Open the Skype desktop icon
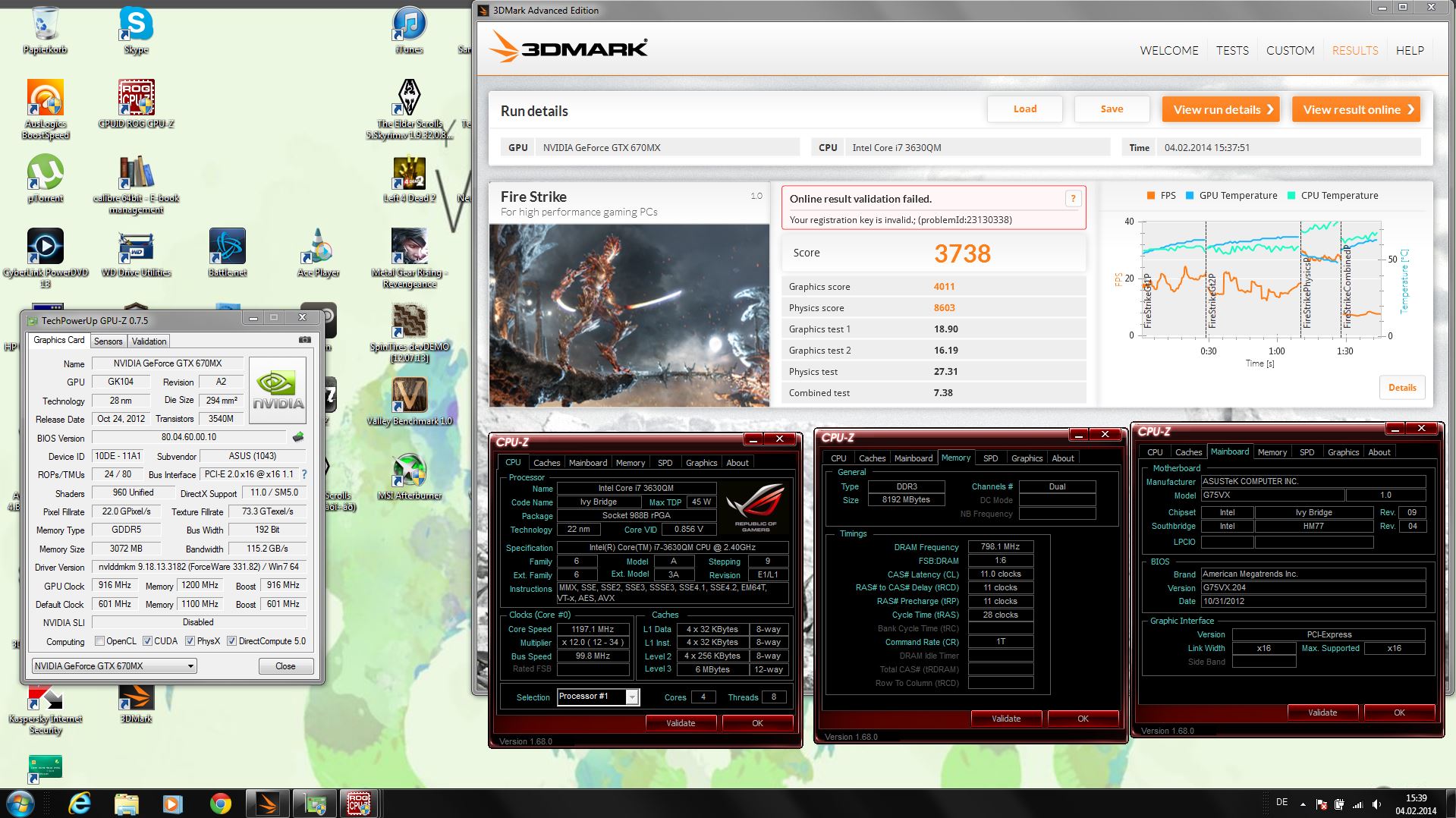Screen dimensions: 1456x818 coord(137,29)
